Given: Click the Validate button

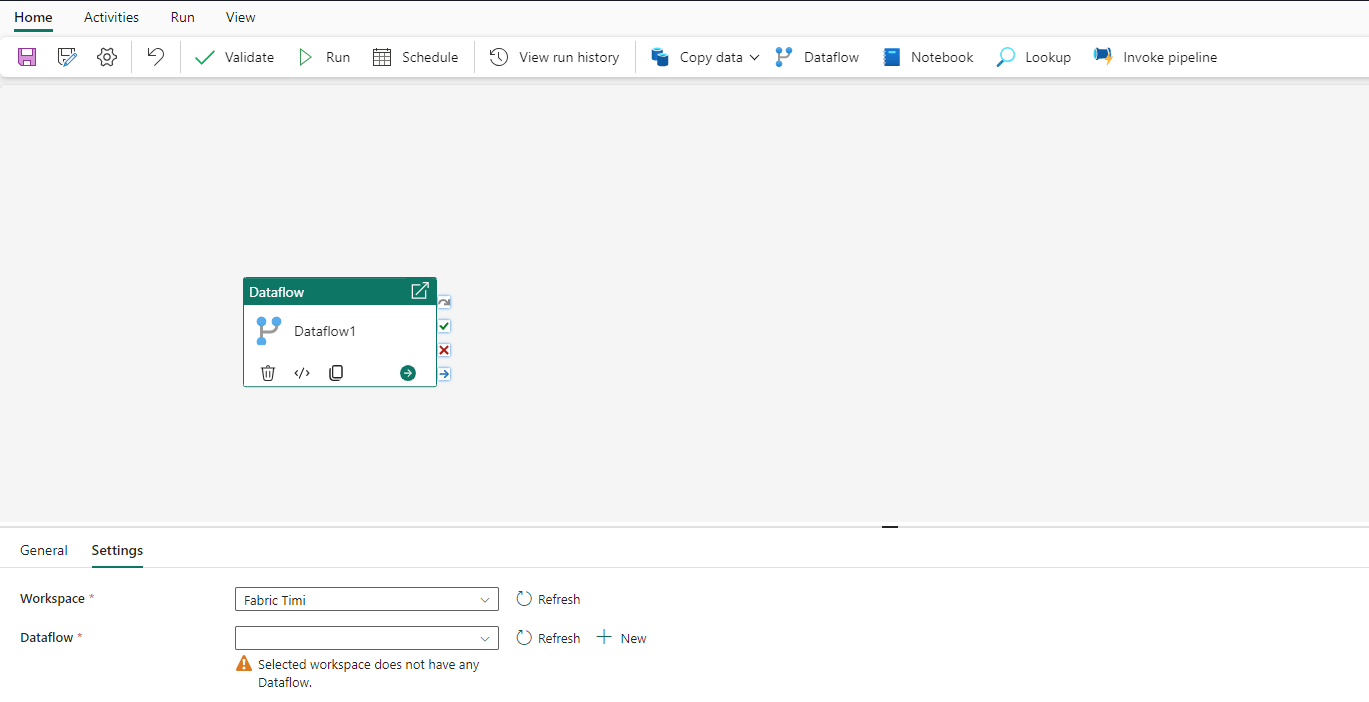Looking at the screenshot, I should [235, 57].
